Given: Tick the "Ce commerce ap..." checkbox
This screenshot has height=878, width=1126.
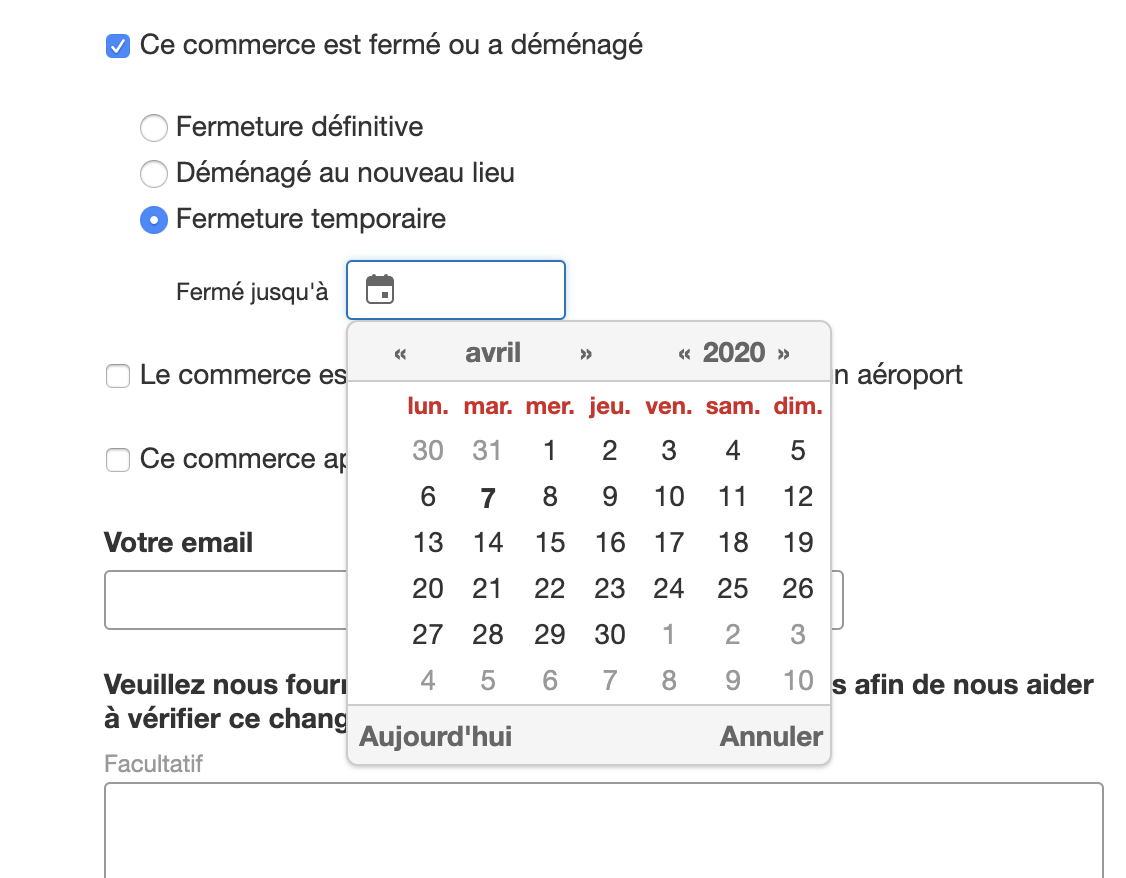Looking at the screenshot, I should pos(118,459).
